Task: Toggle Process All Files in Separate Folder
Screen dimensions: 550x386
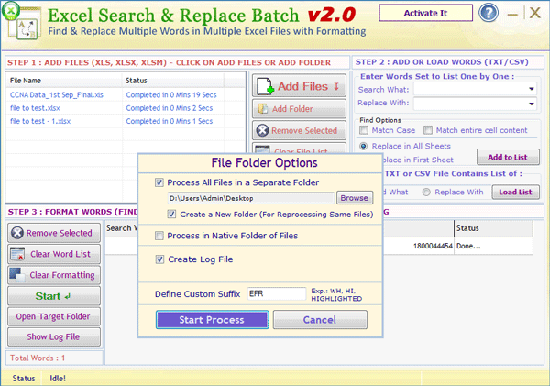Action: (x=159, y=182)
